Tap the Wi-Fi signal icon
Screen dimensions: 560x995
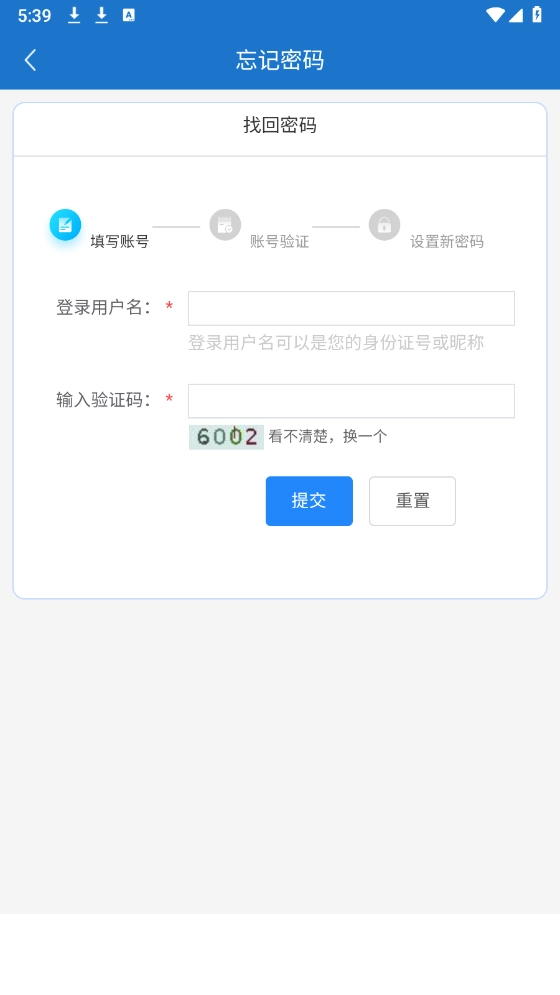coord(495,15)
